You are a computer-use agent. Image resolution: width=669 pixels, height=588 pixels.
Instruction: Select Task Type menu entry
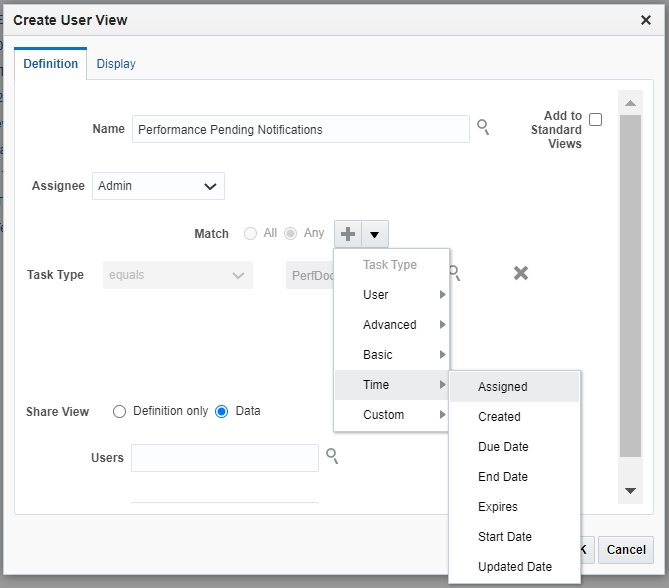coord(392,265)
